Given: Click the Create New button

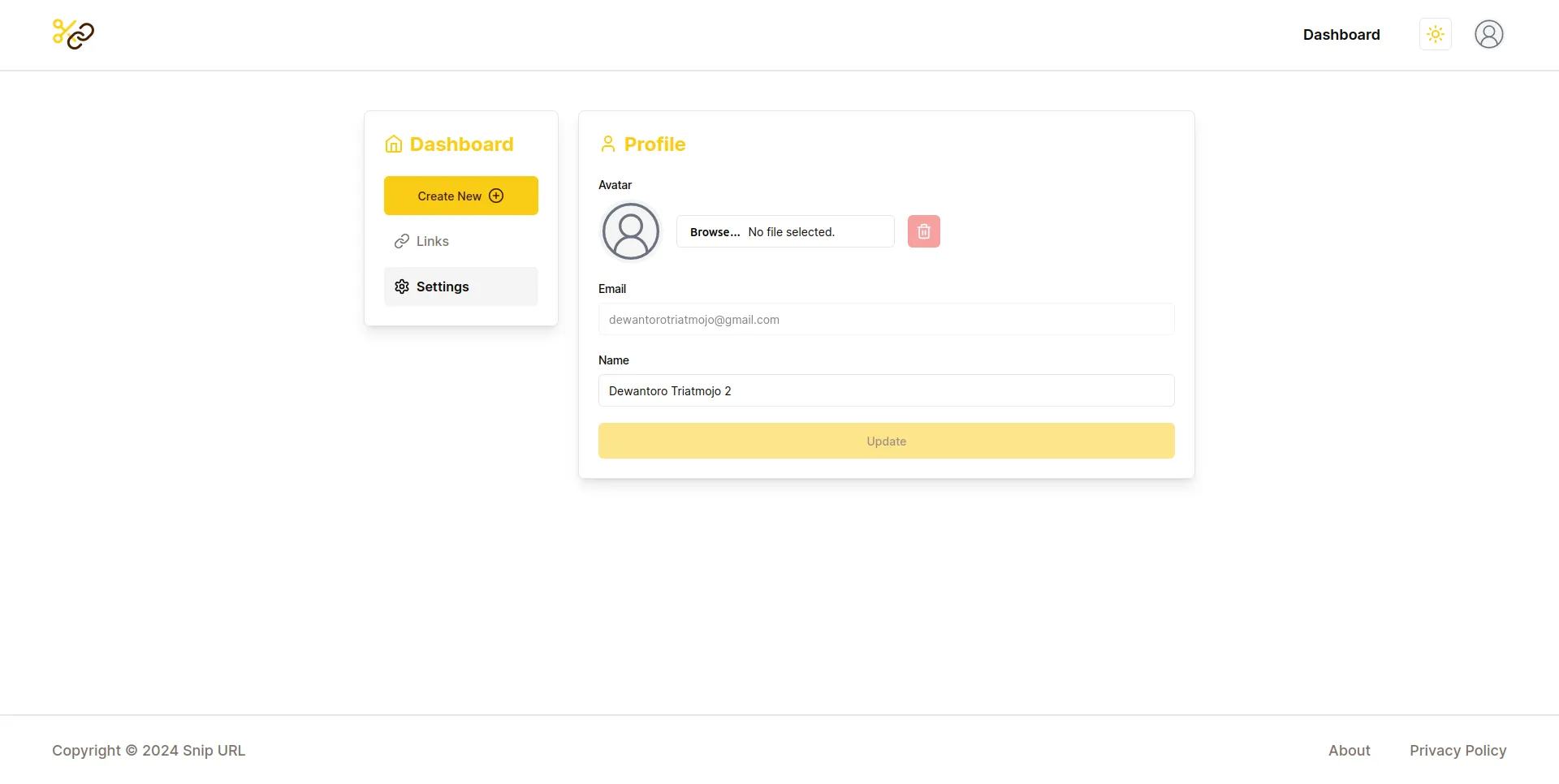Looking at the screenshot, I should pos(461,196).
